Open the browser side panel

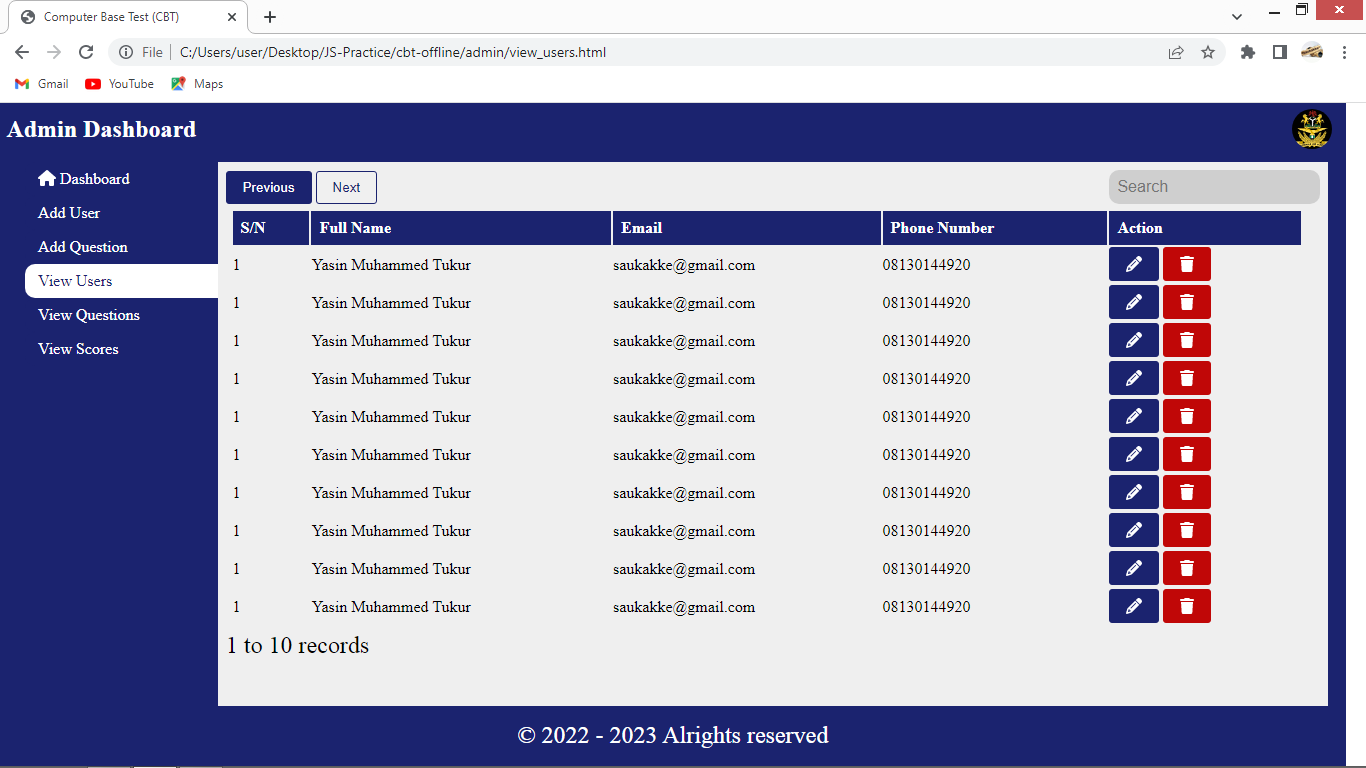(x=1280, y=52)
